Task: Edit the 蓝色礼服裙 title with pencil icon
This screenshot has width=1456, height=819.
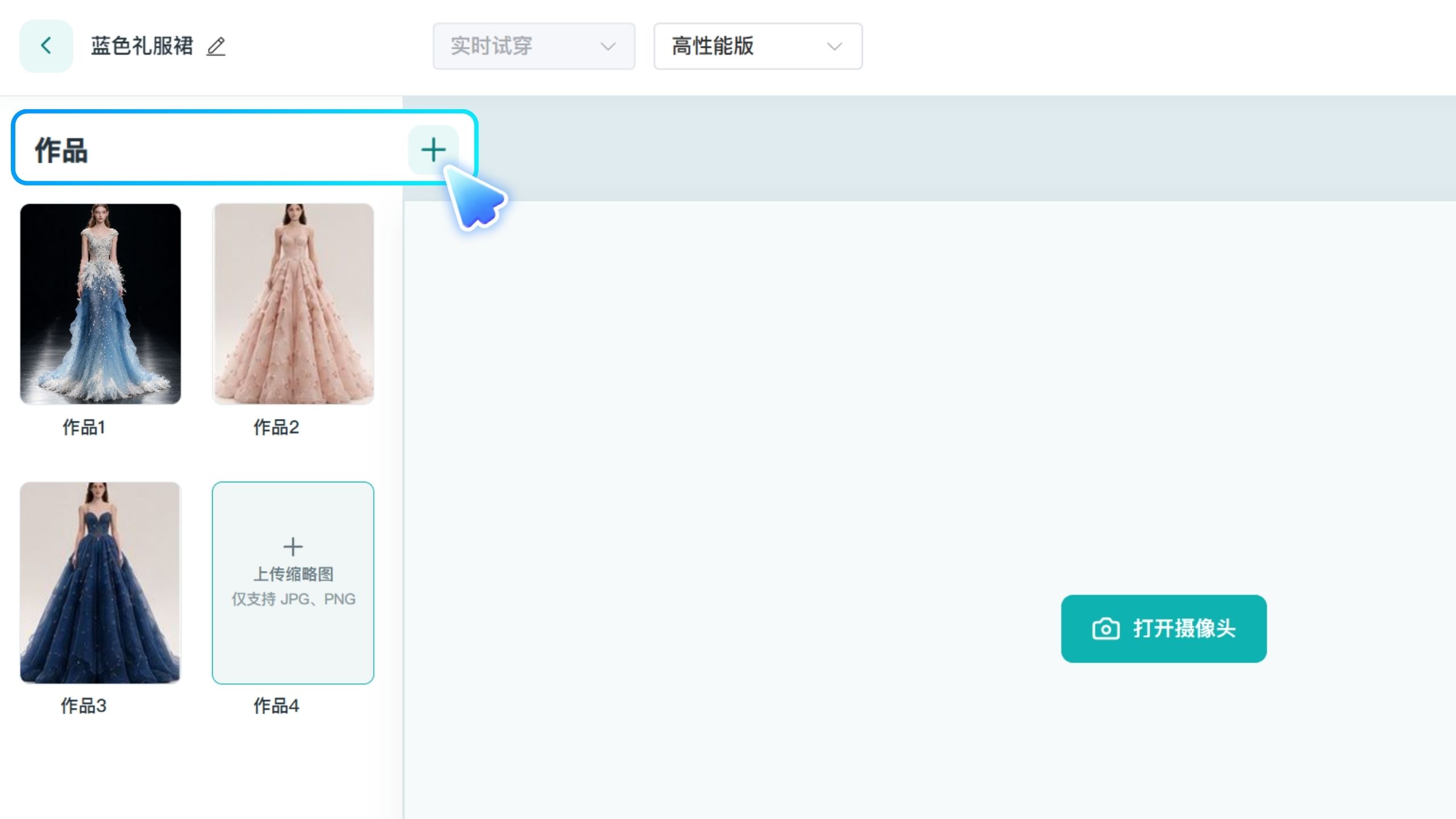Action: point(216,46)
